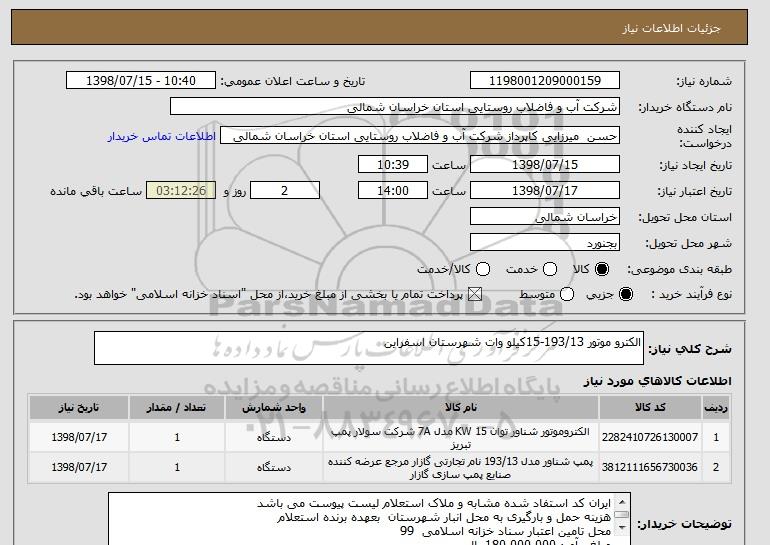Viewport: 770px width, 545px height.
Task: Click the پمپ شناور مدل 193/13 item name
Action: pyautogui.click(x=461, y=468)
